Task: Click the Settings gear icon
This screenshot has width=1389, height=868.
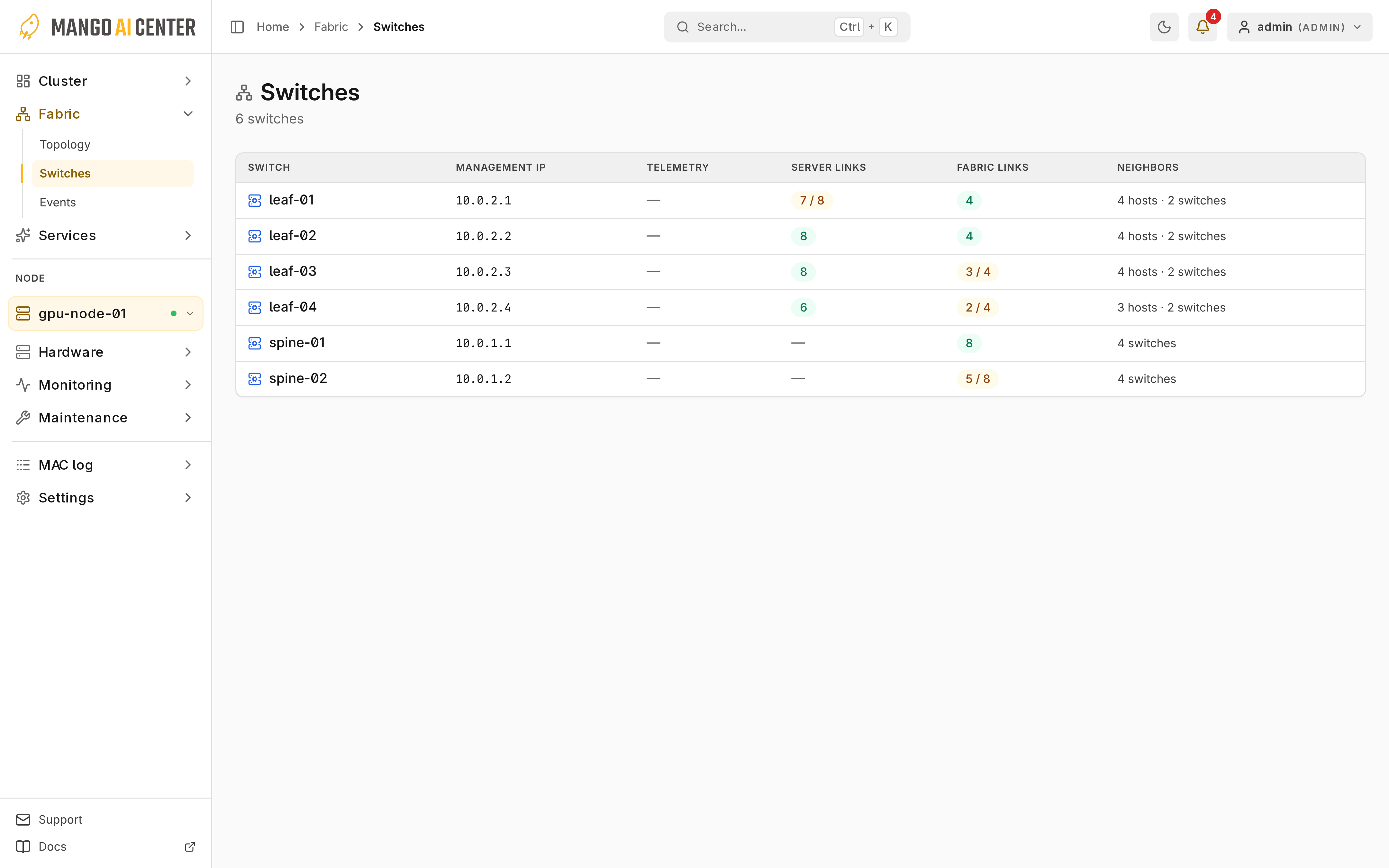Action: pyautogui.click(x=23, y=498)
